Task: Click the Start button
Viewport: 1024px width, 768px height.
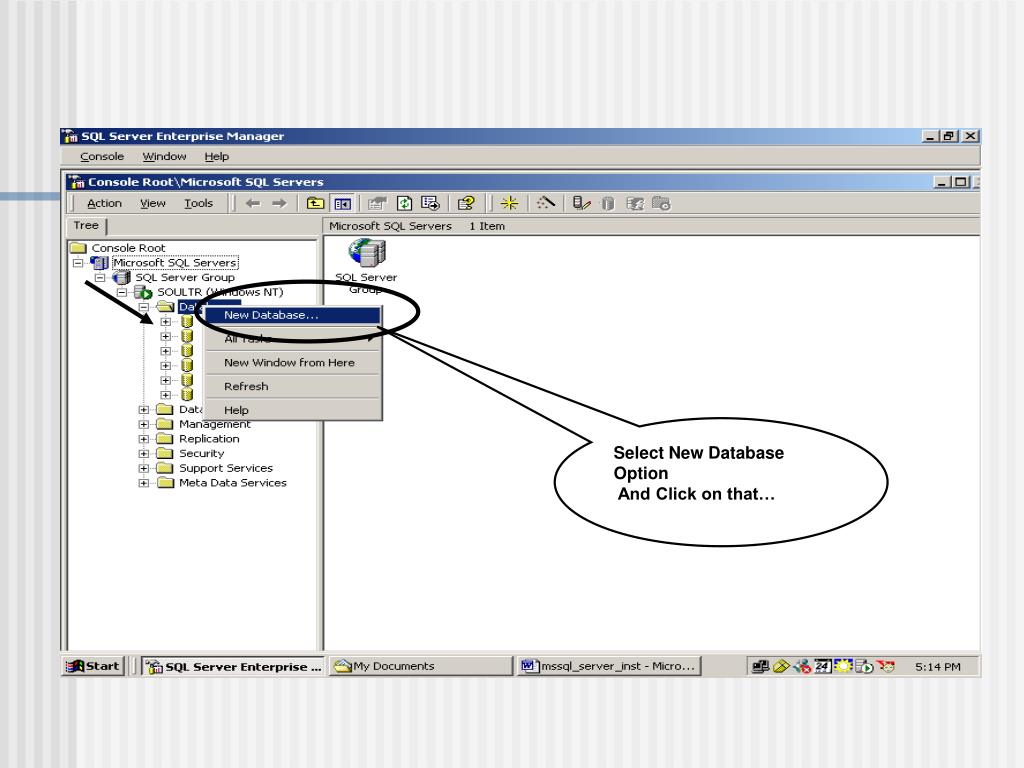Action: 93,666
